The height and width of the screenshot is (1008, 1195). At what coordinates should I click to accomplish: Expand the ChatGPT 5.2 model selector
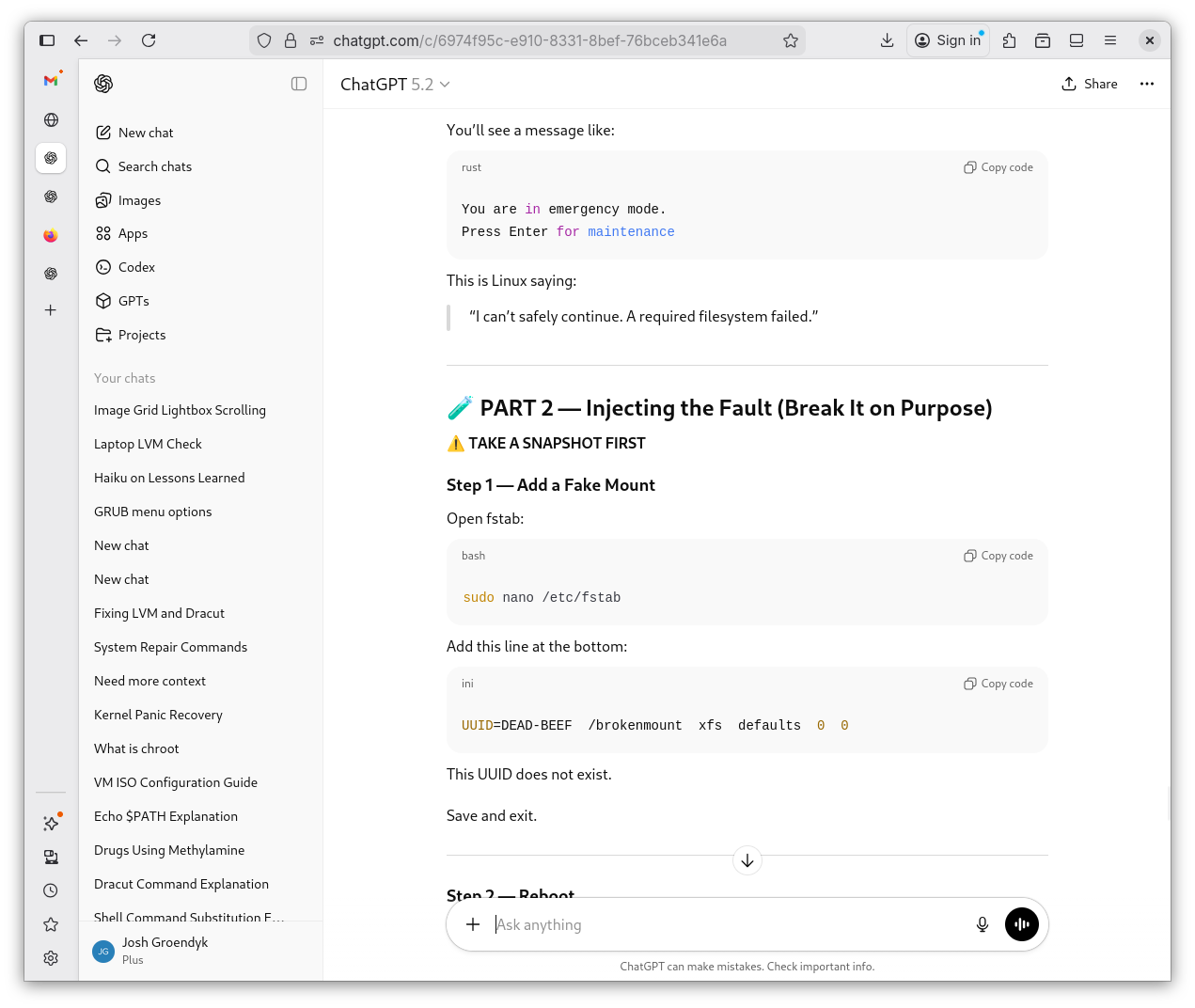coord(395,85)
